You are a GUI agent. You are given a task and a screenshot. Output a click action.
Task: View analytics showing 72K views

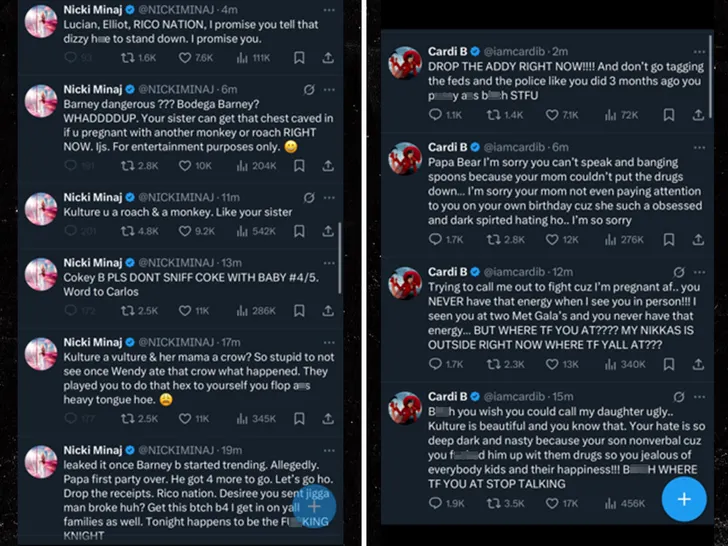coord(623,115)
